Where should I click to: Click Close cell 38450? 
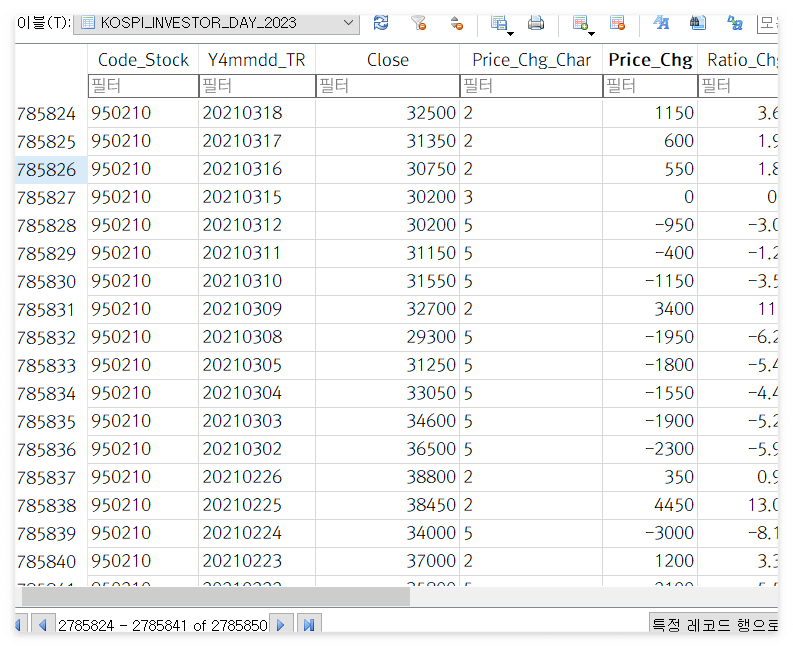coord(387,505)
